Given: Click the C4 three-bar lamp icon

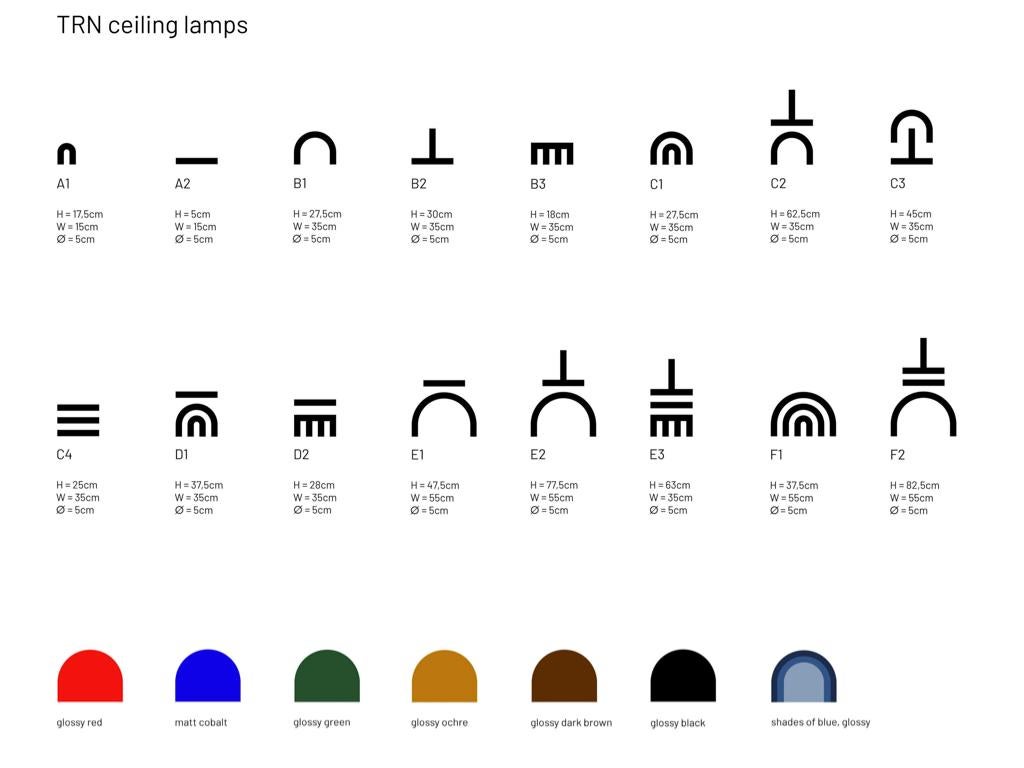Looking at the screenshot, I should tap(78, 420).
